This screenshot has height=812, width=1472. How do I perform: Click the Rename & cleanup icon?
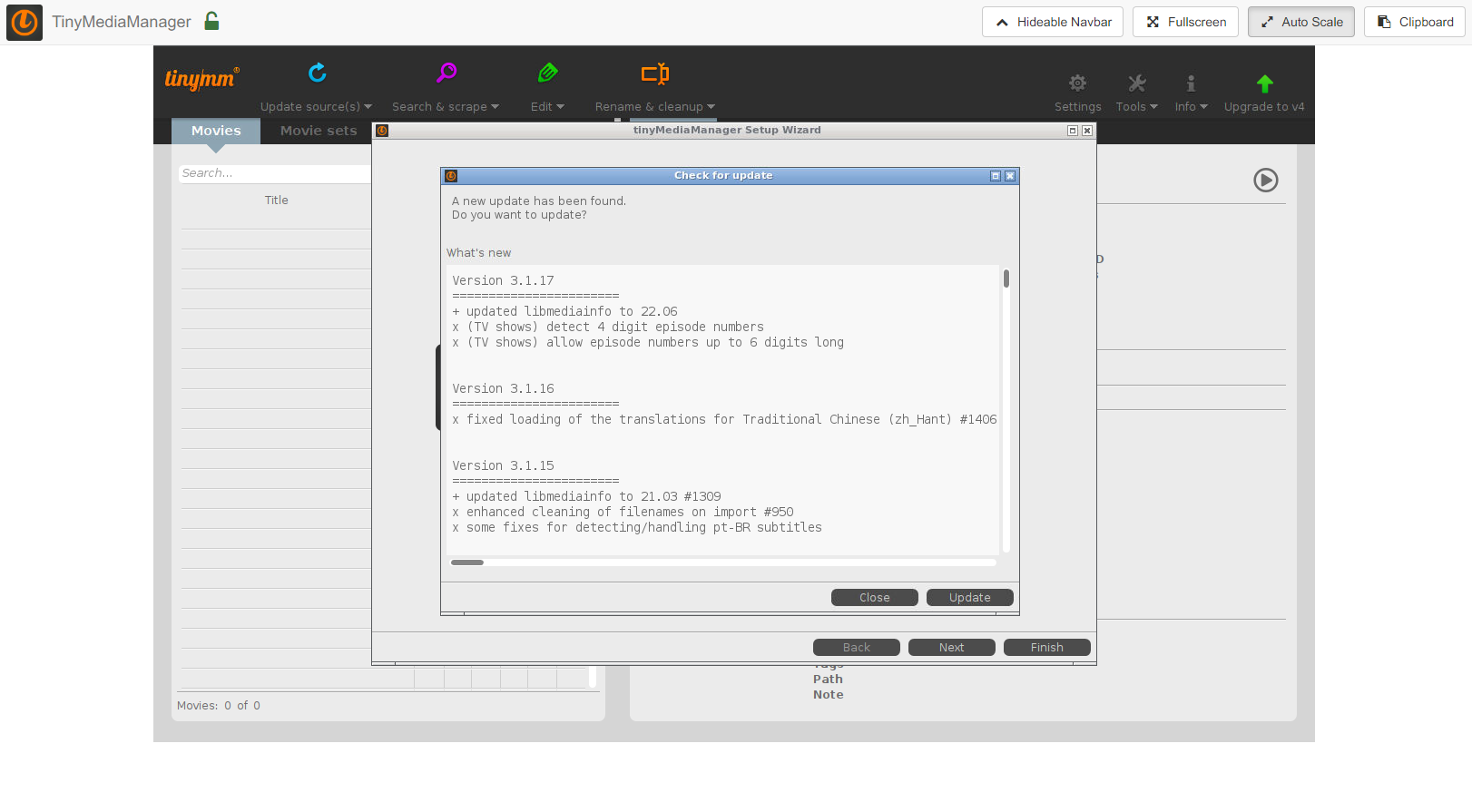coord(654,73)
